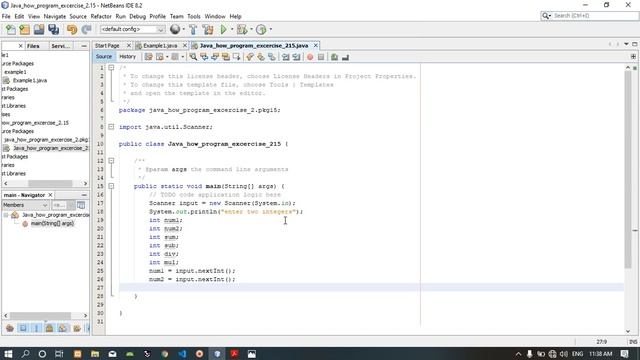This screenshot has width=640, height=360.
Task: Open the Refactor menu
Action: pyautogui.click(x=101, y=16)
